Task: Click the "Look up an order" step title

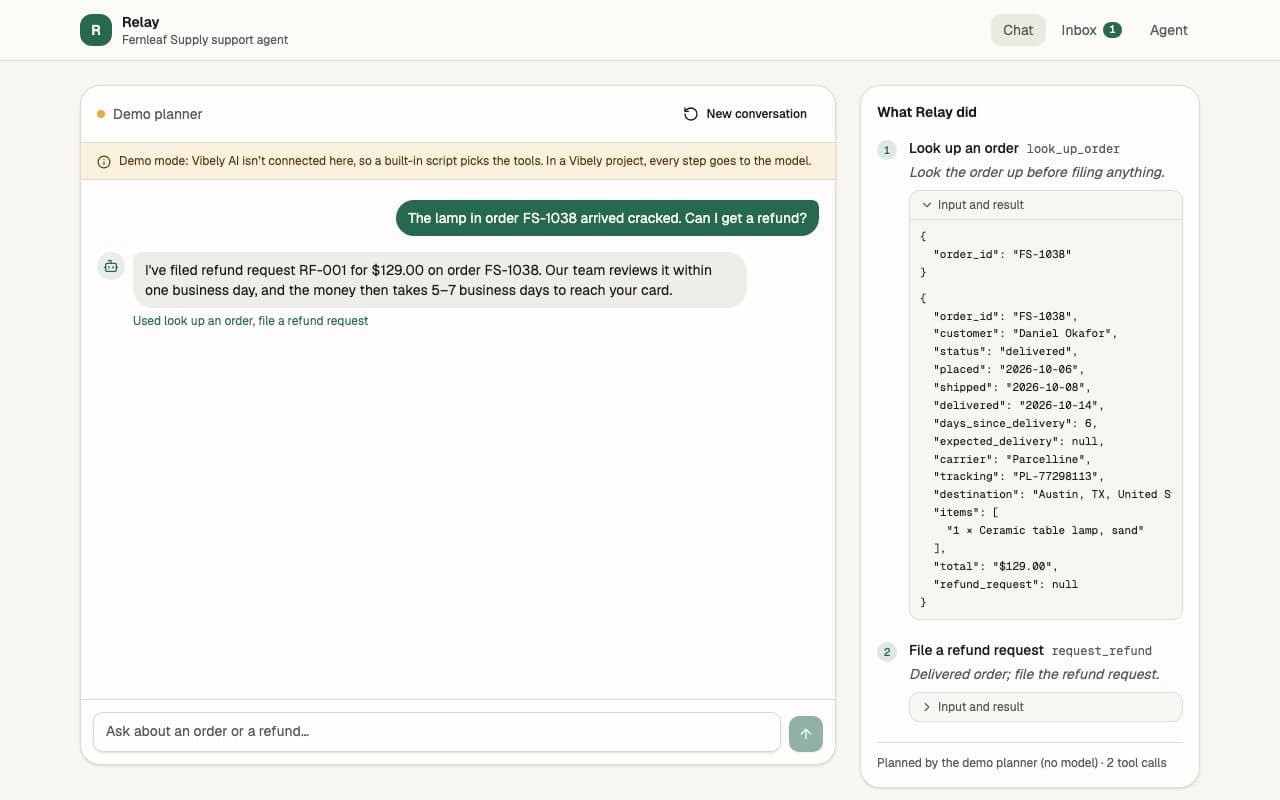Action: (964, 148)
